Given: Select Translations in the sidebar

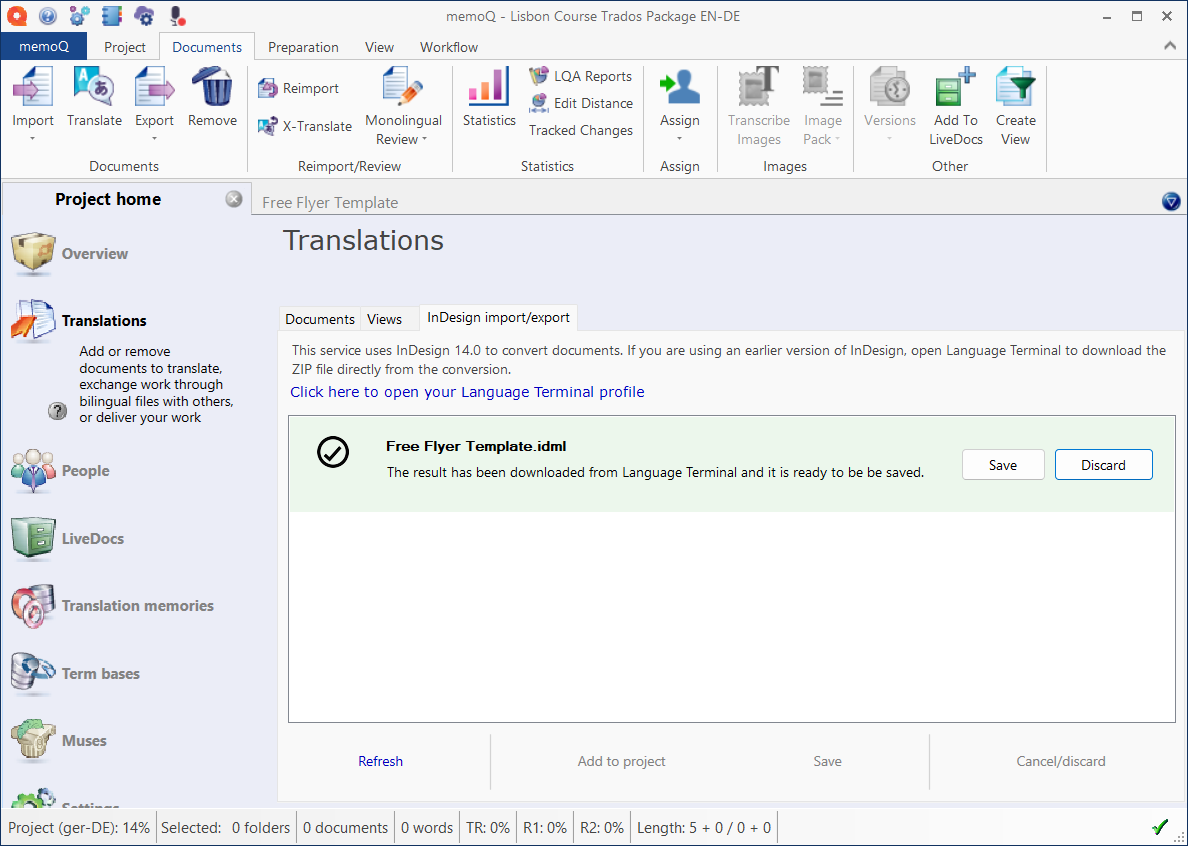Looking at the screenshot, I should (x=80, y=320).
